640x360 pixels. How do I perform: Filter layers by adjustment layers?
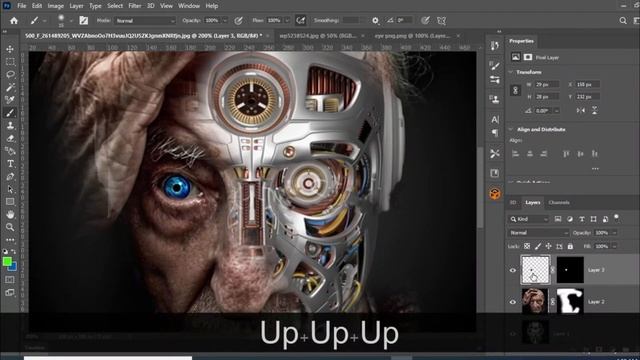click(570, 219)
